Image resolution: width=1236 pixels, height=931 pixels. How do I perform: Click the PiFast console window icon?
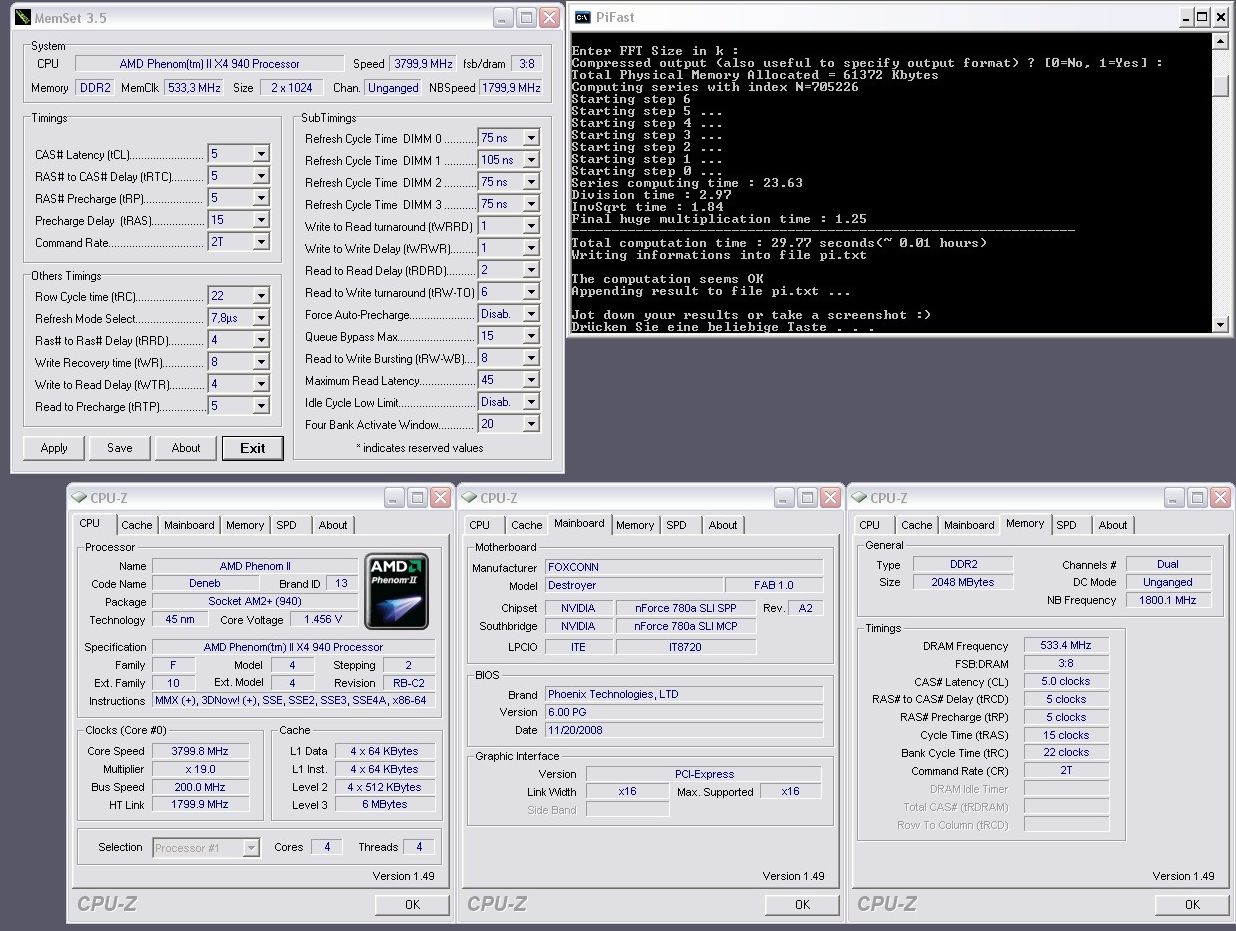(582, 17)
